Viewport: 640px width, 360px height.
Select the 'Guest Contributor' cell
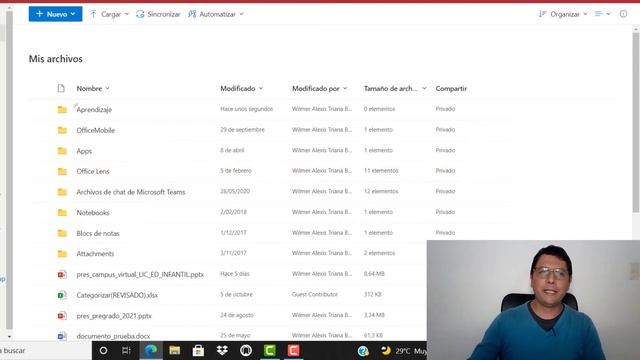(315, 294)
